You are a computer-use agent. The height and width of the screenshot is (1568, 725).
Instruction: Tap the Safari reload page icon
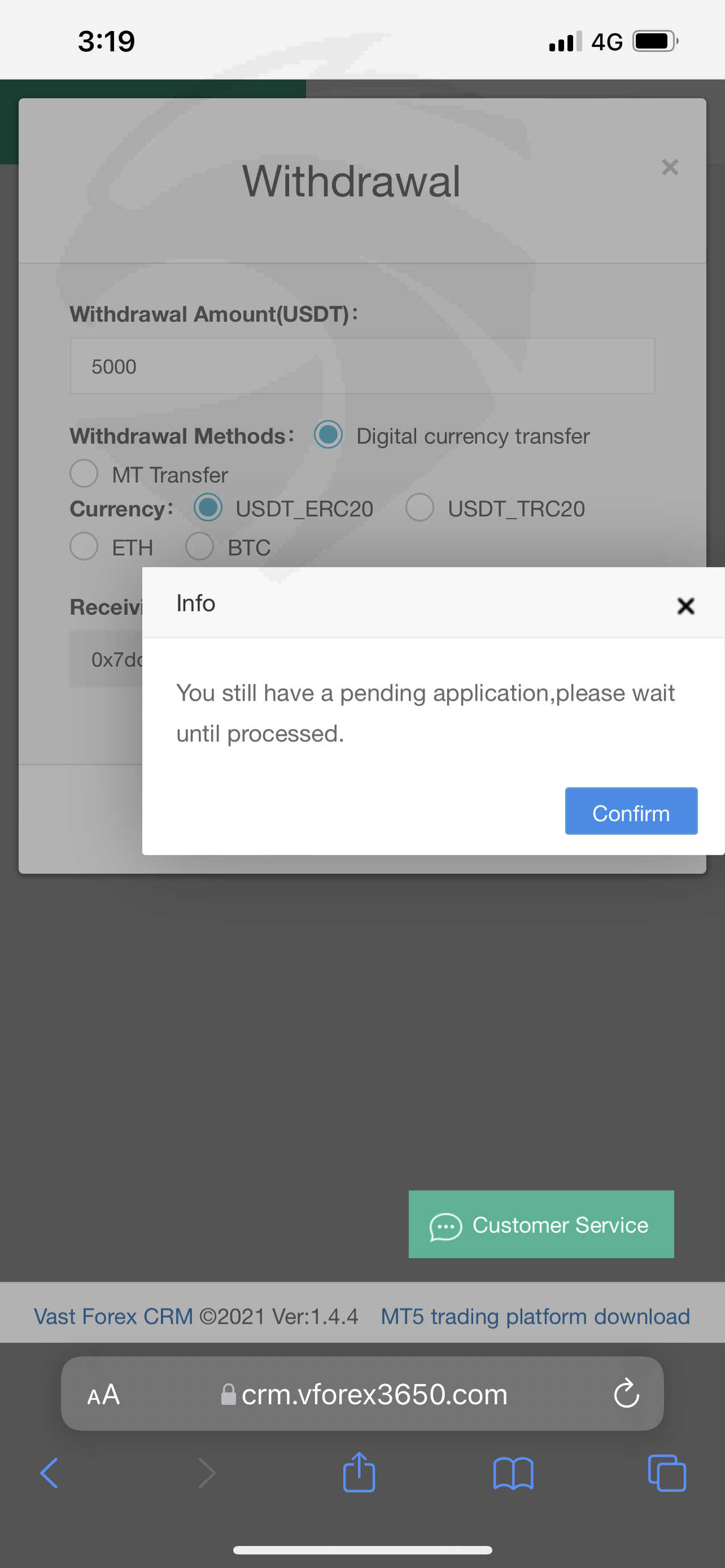626,1393
